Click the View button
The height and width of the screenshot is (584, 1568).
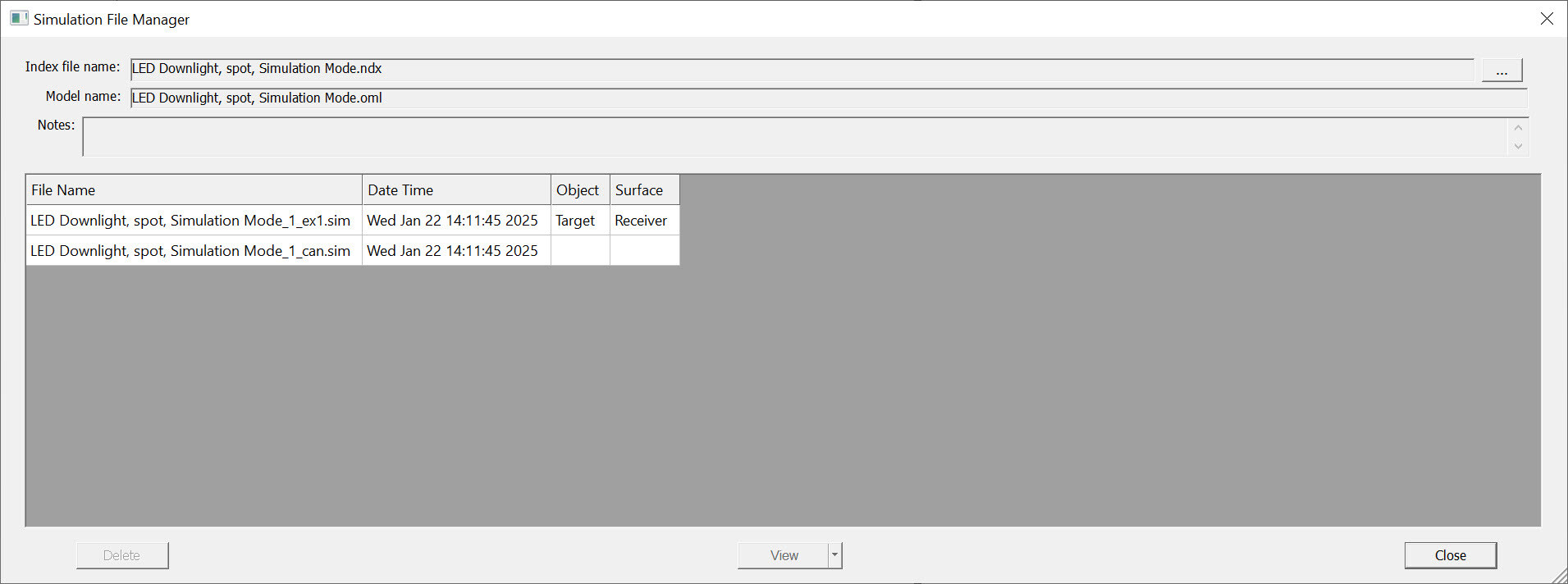784,555
